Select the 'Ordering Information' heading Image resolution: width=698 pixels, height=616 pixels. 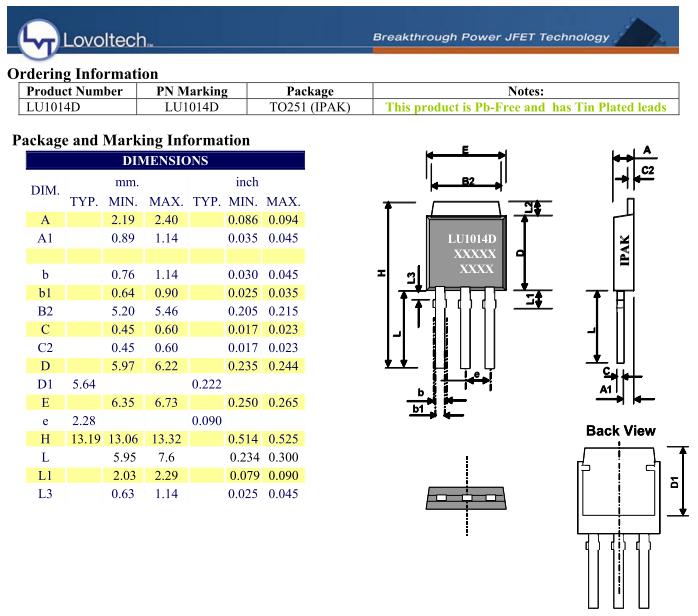point(83,73)
